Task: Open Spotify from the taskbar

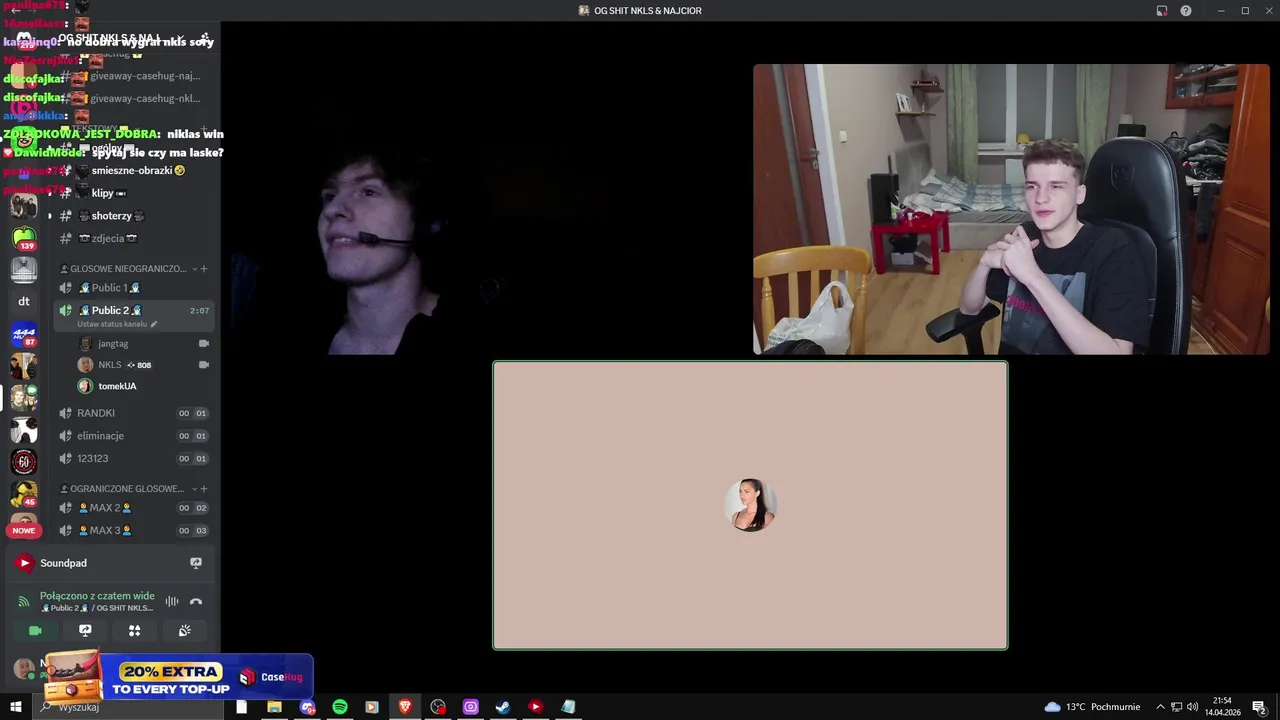Action: click(x=340, y=707)
